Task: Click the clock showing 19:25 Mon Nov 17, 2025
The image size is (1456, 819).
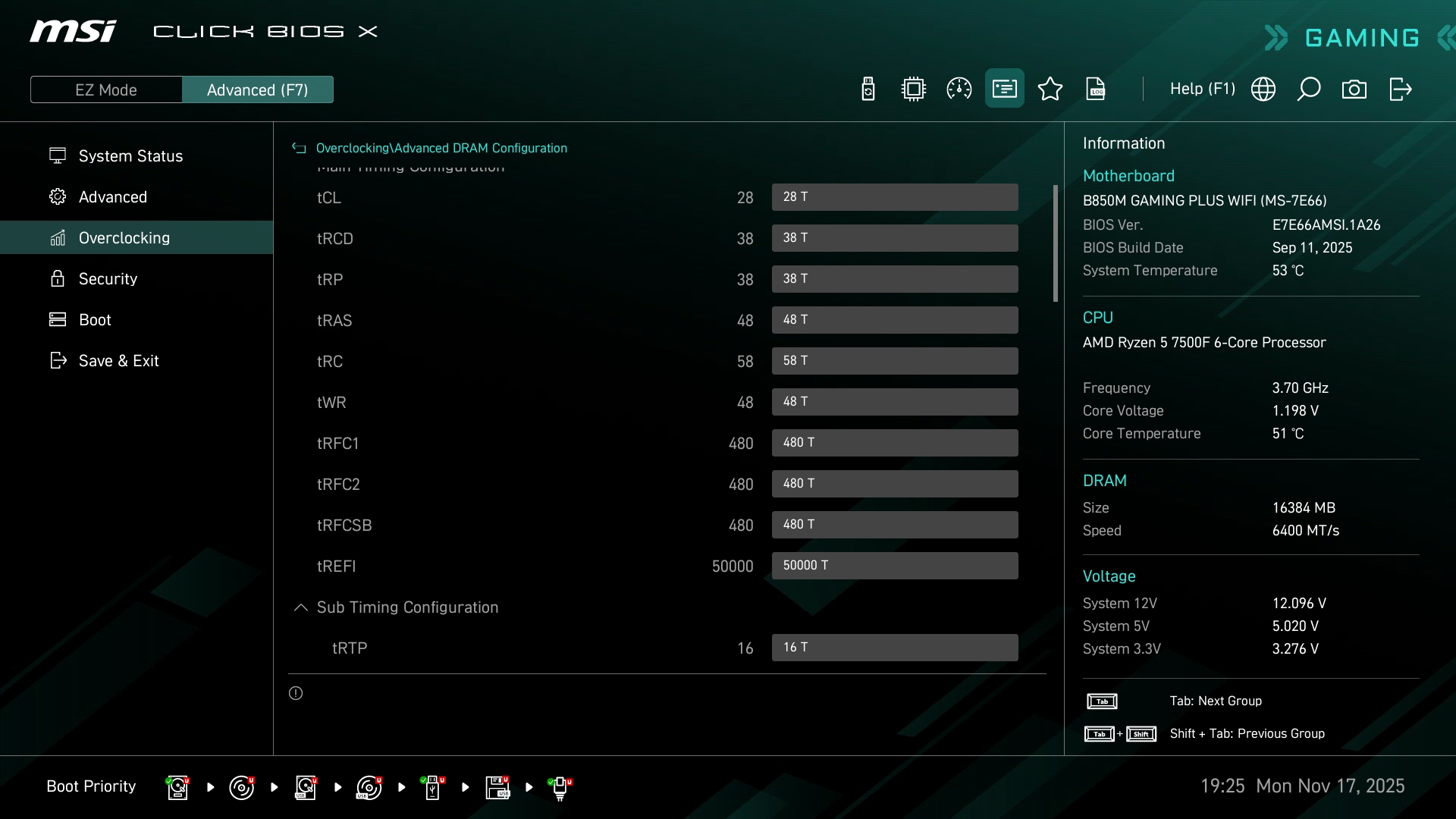Action: coord(1302,786)
